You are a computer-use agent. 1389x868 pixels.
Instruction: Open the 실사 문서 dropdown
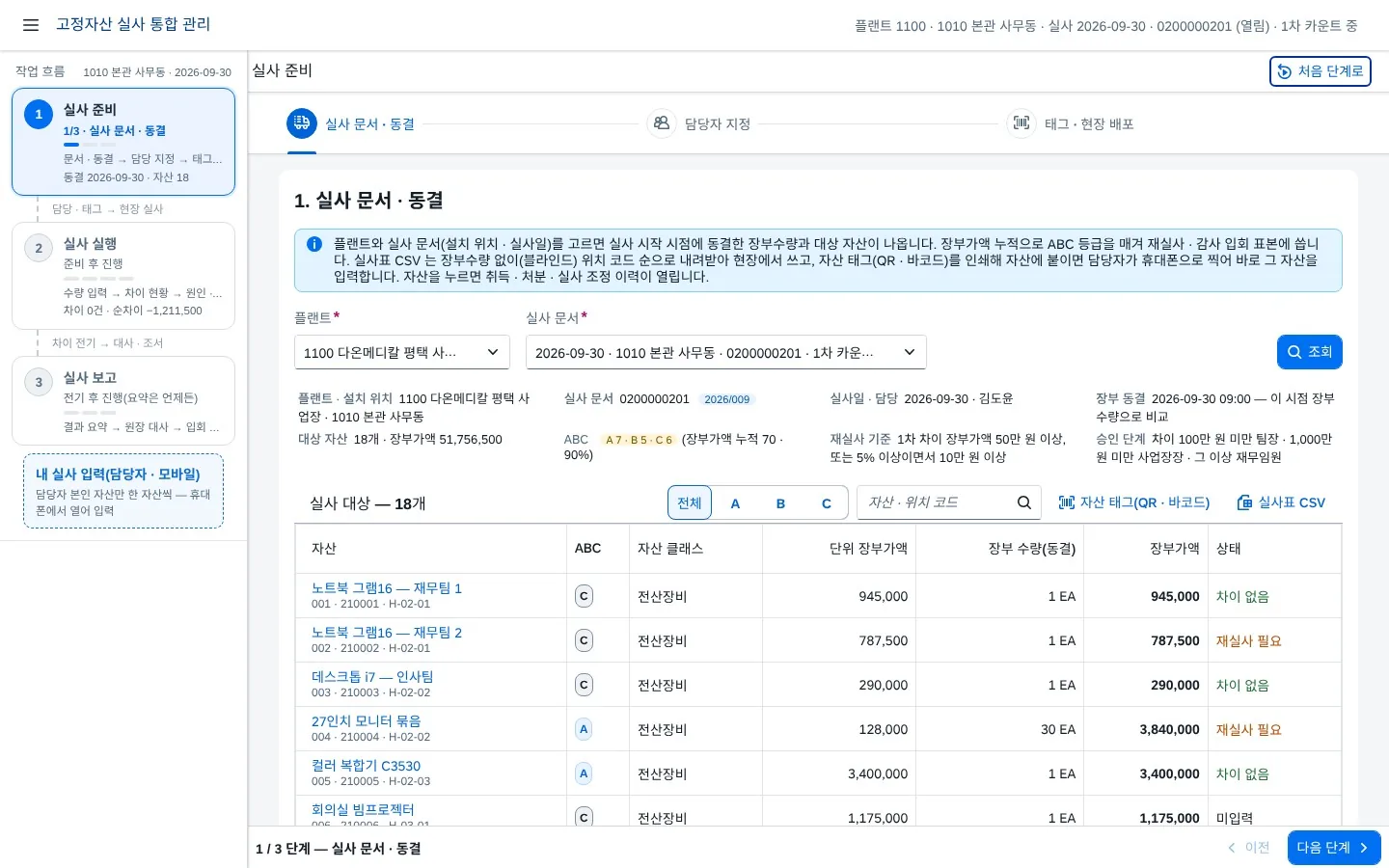click(726, 352)
